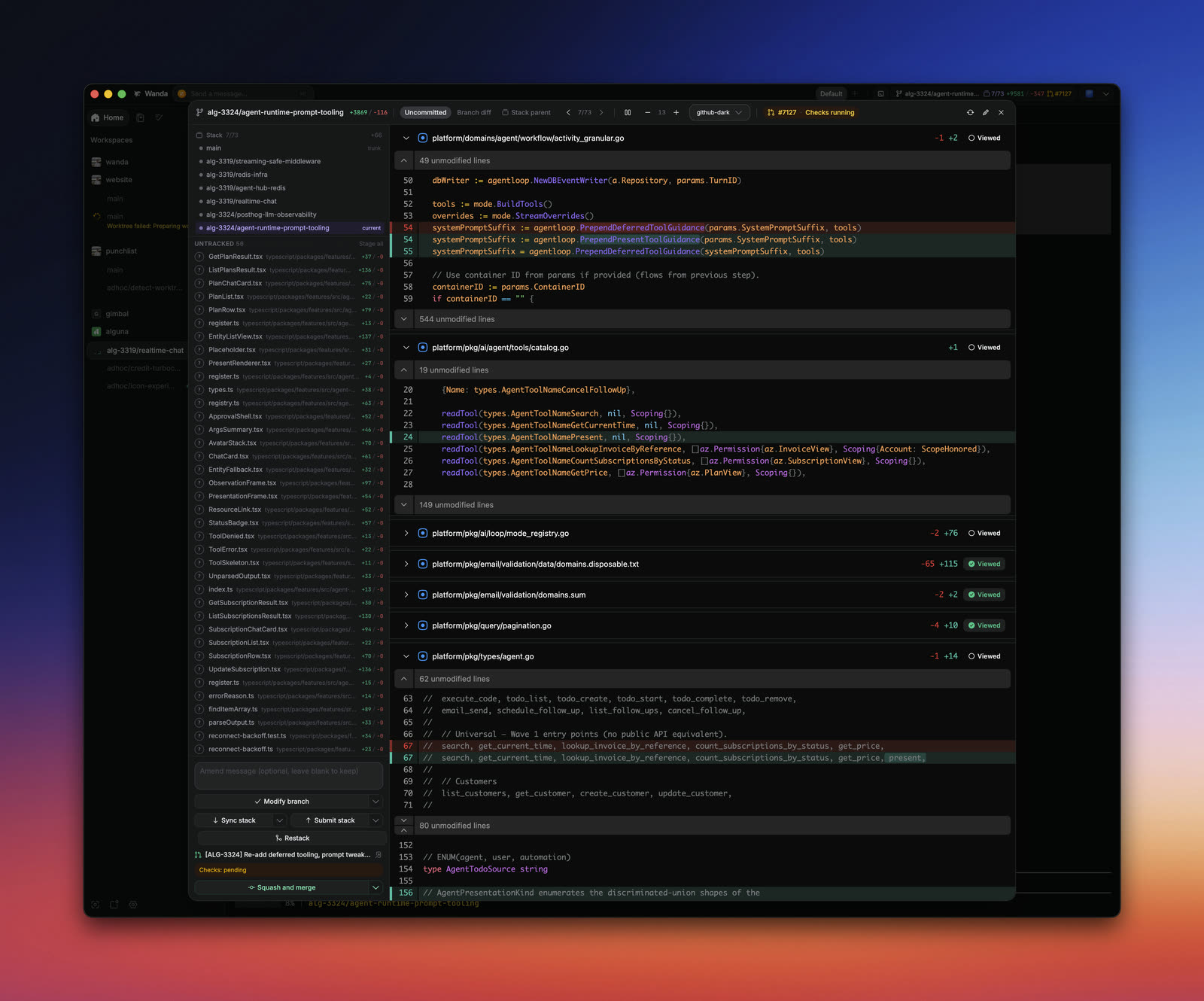
Task: Unmark domains.sum Viewed
Action: (x=984, y=595)
